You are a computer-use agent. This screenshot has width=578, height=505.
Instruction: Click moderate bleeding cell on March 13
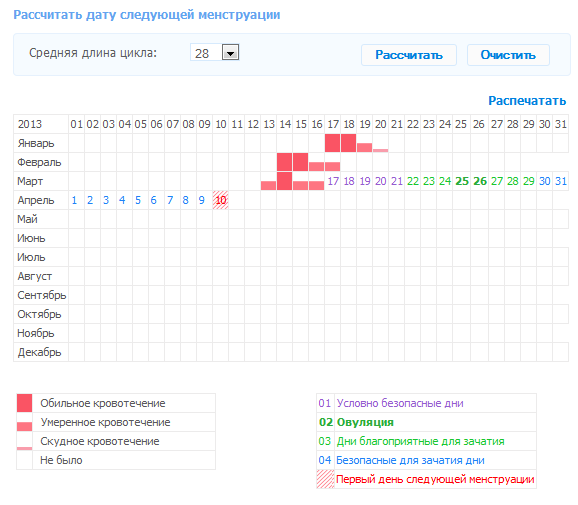[x=268, y=185]
